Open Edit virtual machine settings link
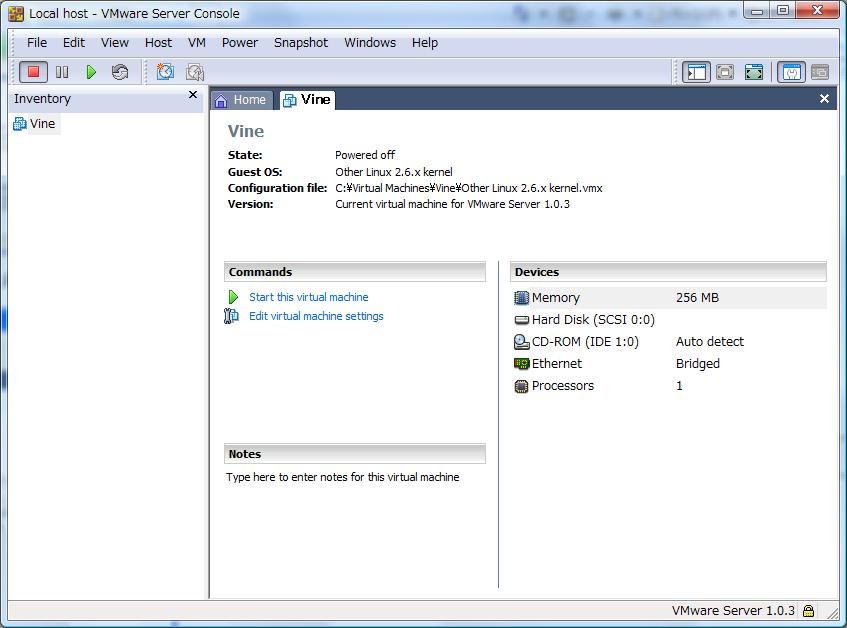The image size is (847, 628). (316, 316)
